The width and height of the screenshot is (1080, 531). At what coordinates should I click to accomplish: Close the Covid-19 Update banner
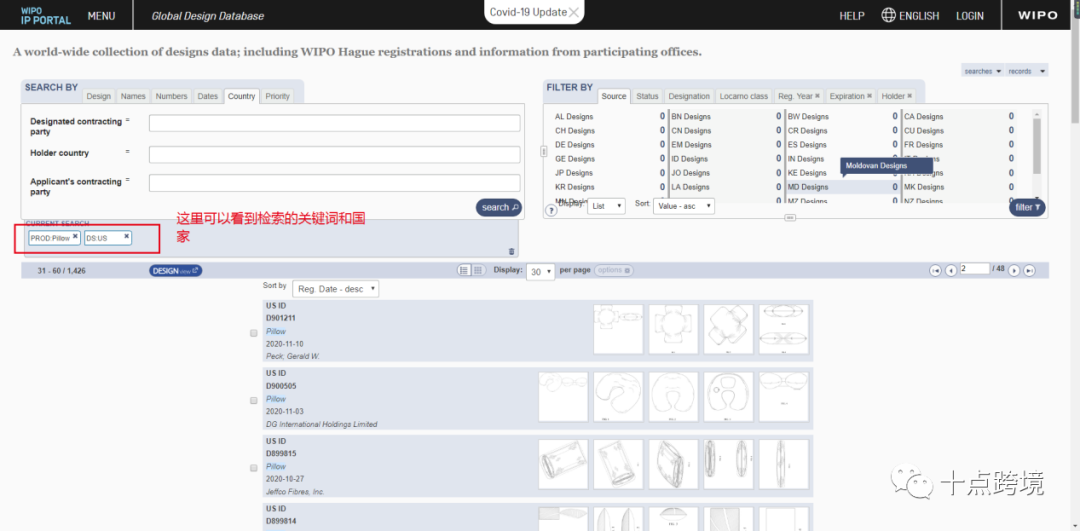coord(574,12)
